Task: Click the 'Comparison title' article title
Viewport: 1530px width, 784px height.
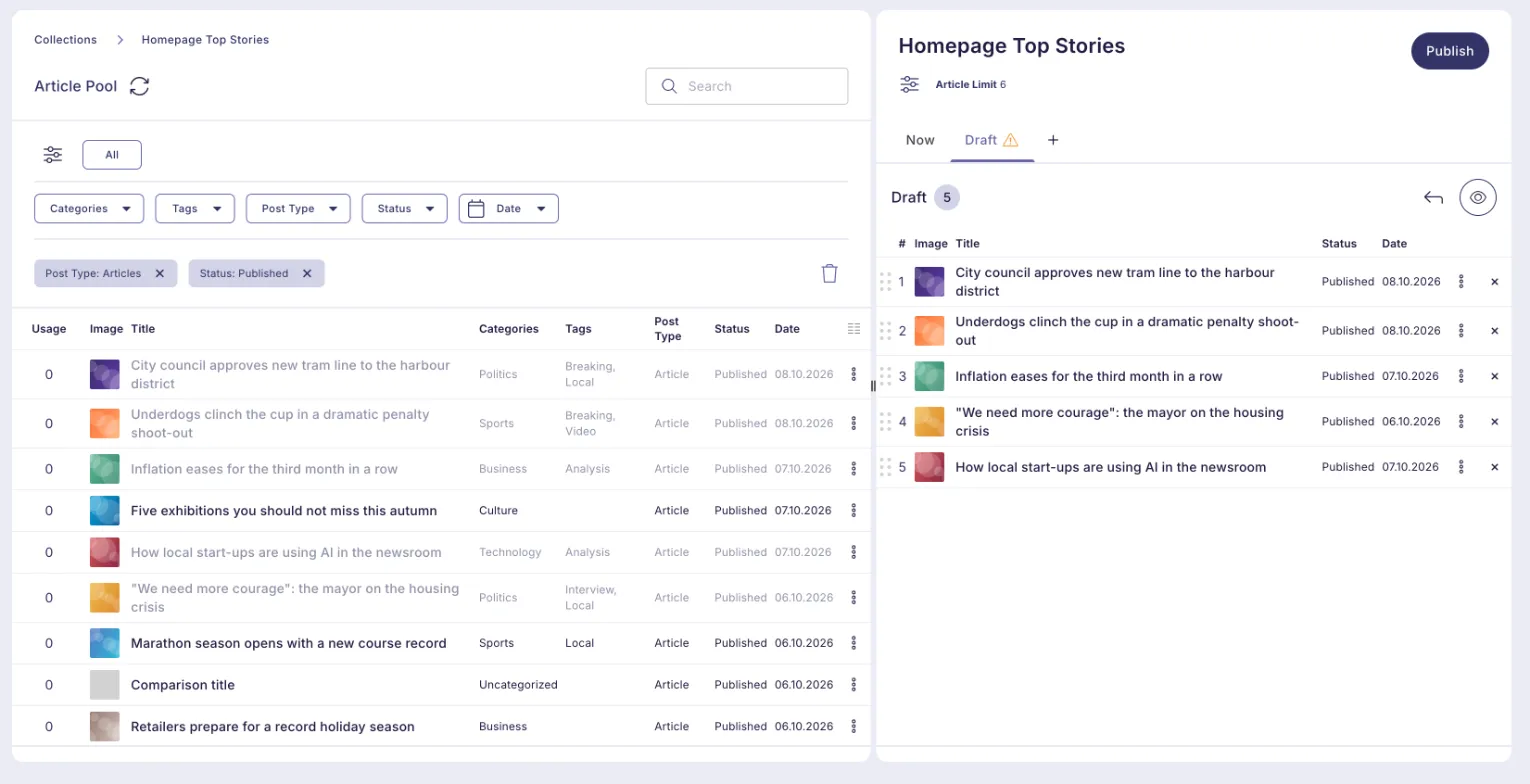Action: tap(183, 685)
